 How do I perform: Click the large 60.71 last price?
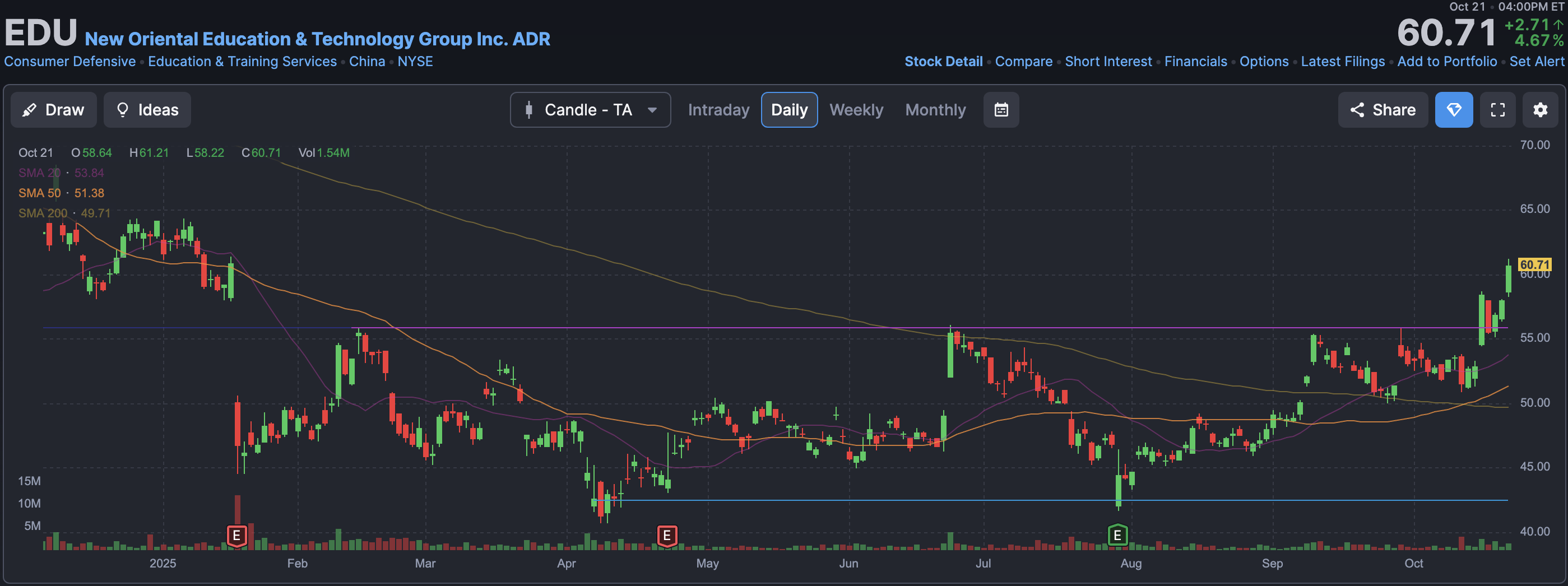click(1446, 32)
